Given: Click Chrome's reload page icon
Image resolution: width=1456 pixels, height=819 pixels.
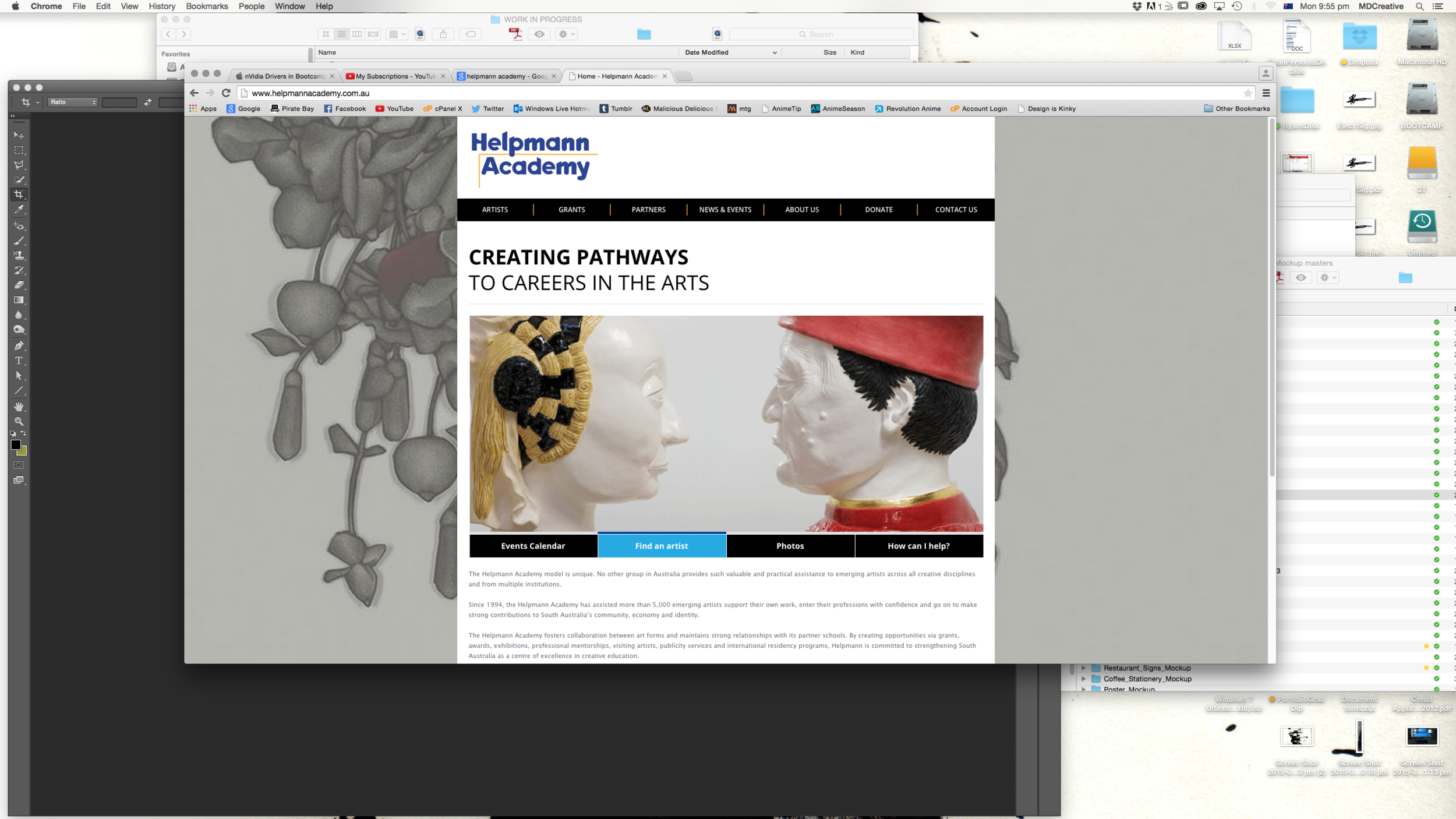Looking at the screenshot, I should coord(226,93).
